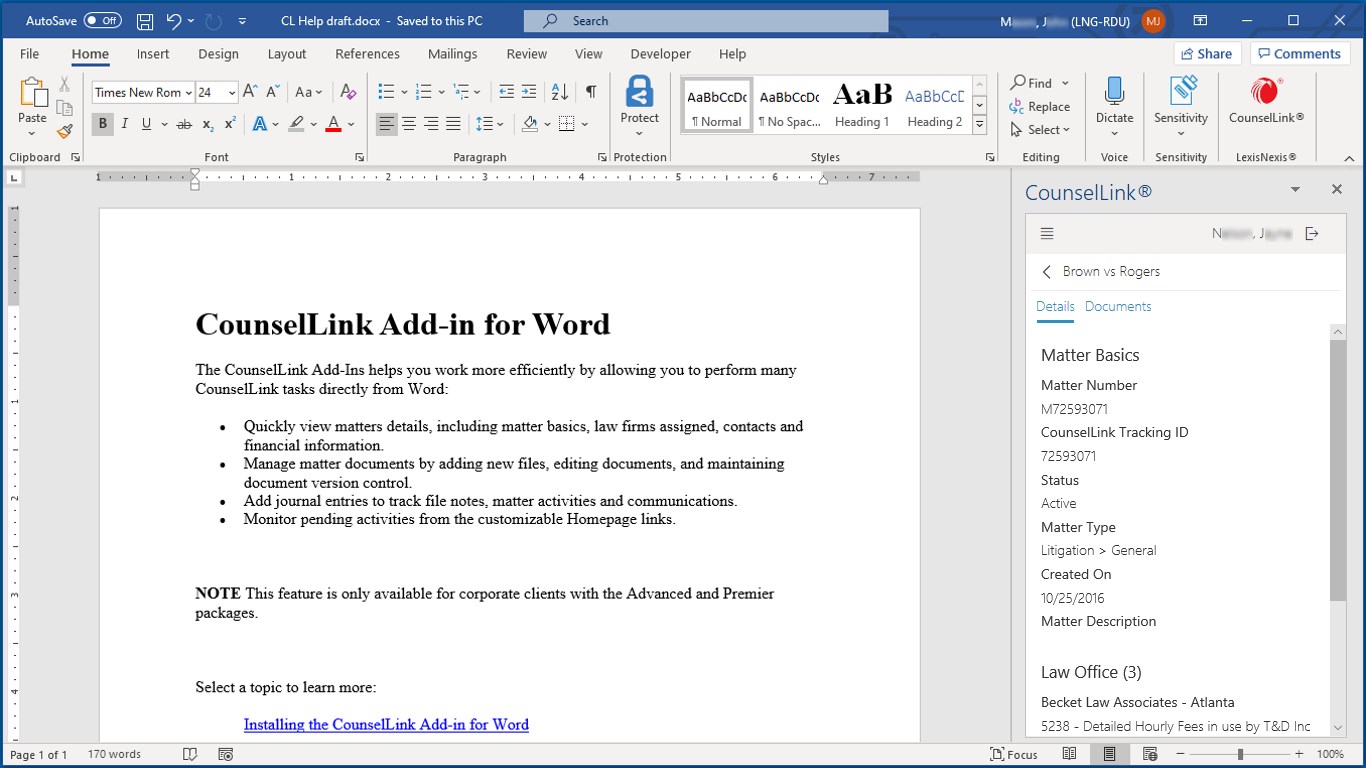The width and height of the screenshot is (1366, 768).
Task: Switch to the Insert ribbon tab
Action: point(153,54)
